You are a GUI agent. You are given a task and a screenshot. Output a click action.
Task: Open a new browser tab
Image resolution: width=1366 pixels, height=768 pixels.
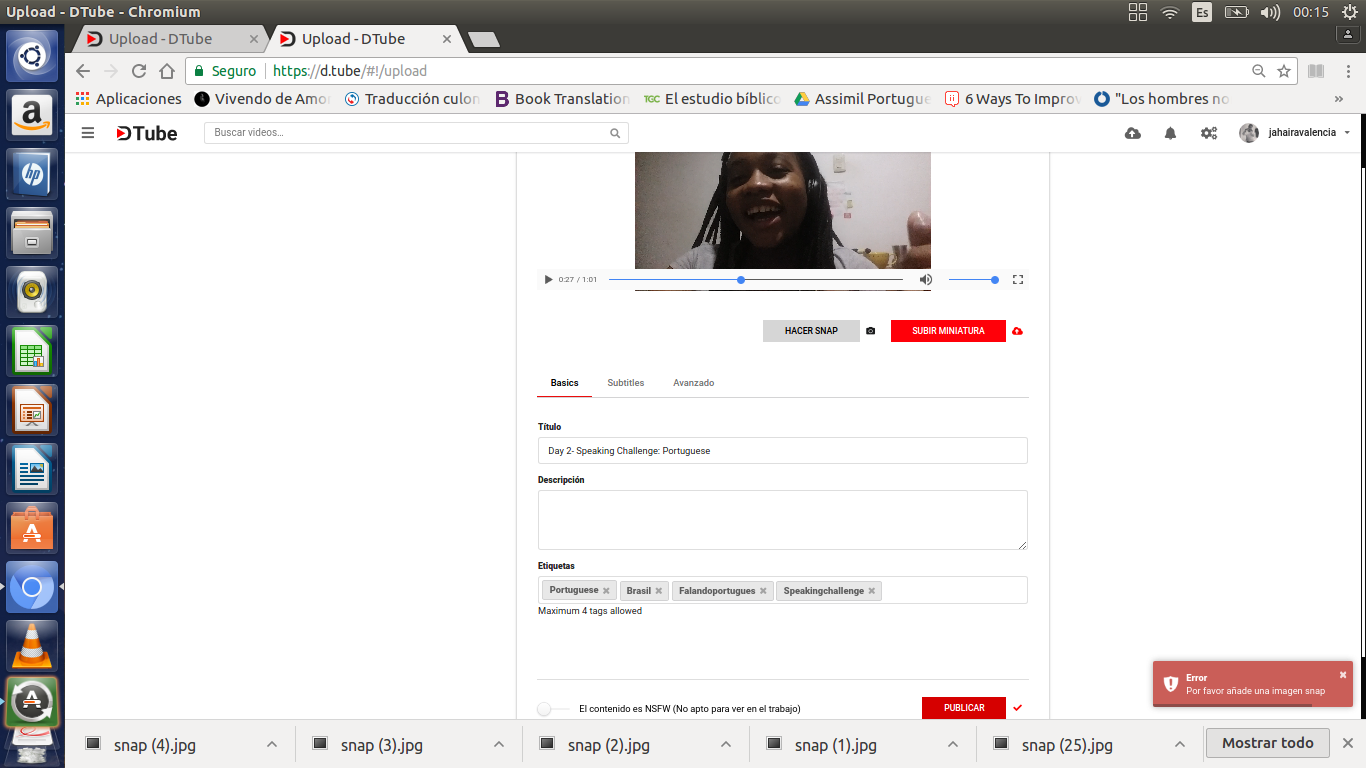(484, 40)
